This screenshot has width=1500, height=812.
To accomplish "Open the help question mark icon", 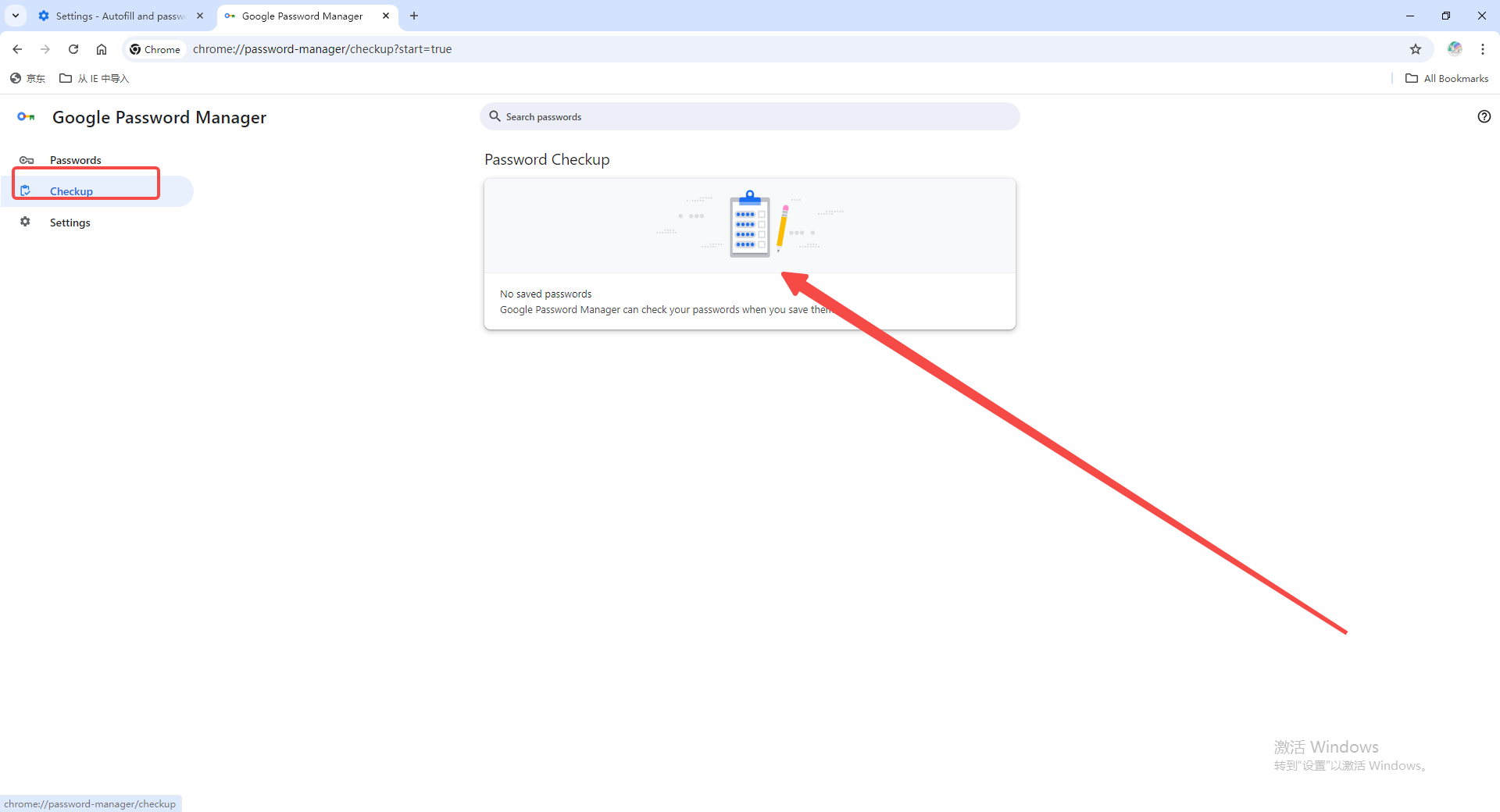I will (x=1484, y=116).
